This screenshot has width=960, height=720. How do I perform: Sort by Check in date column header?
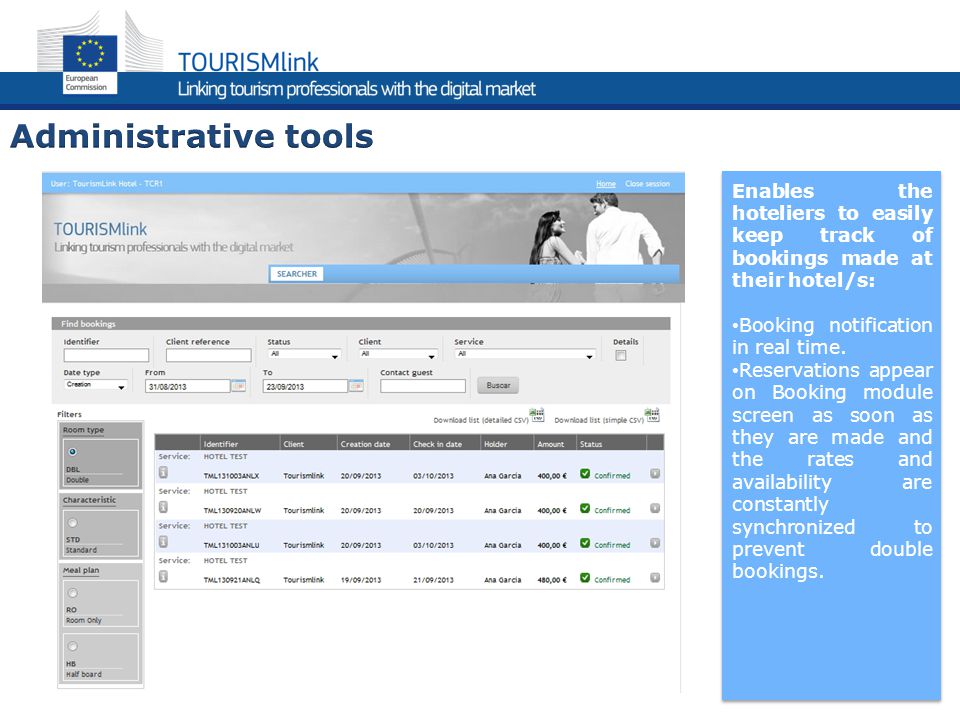(437, 444)
